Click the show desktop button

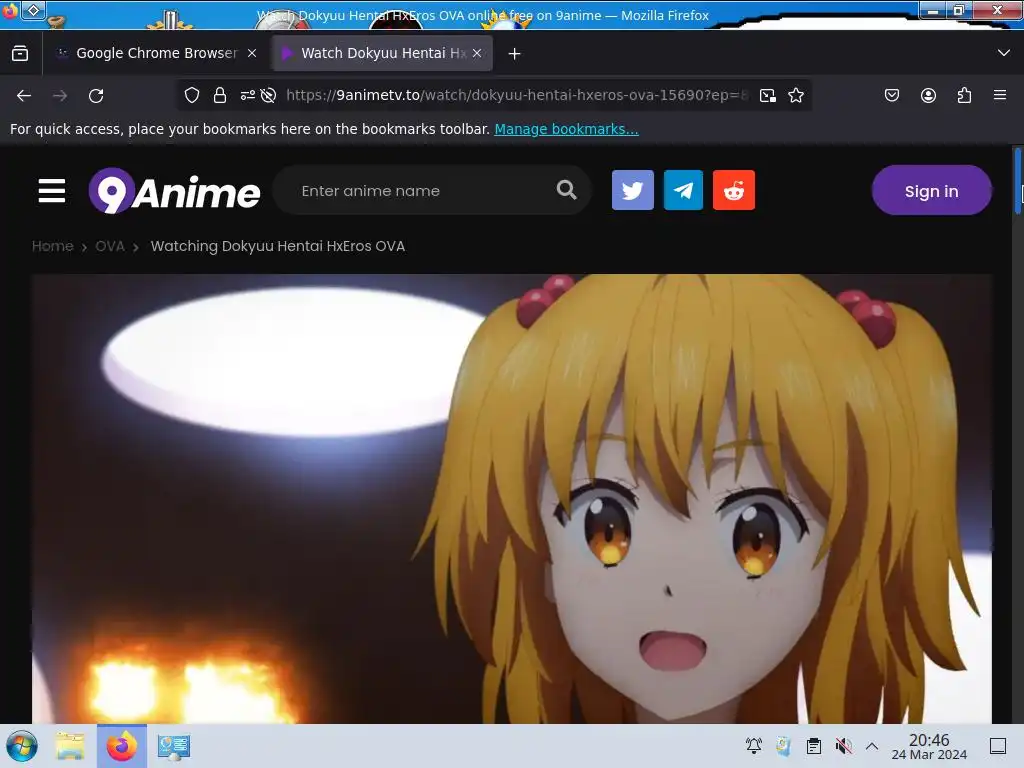[x=998, y=746]
